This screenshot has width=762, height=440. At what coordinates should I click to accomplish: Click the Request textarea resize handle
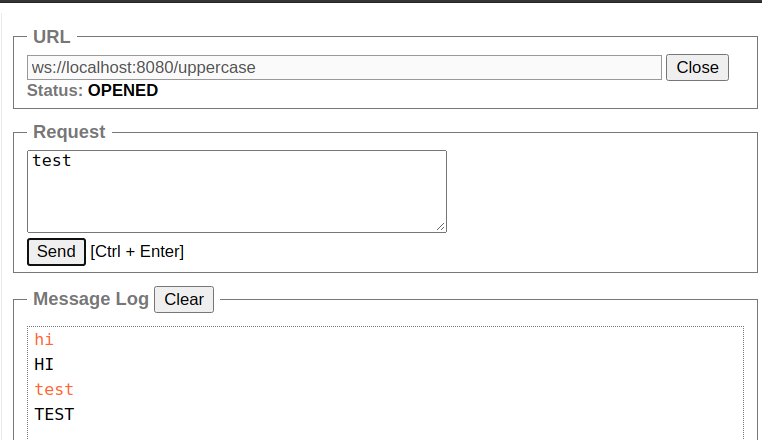441,227
